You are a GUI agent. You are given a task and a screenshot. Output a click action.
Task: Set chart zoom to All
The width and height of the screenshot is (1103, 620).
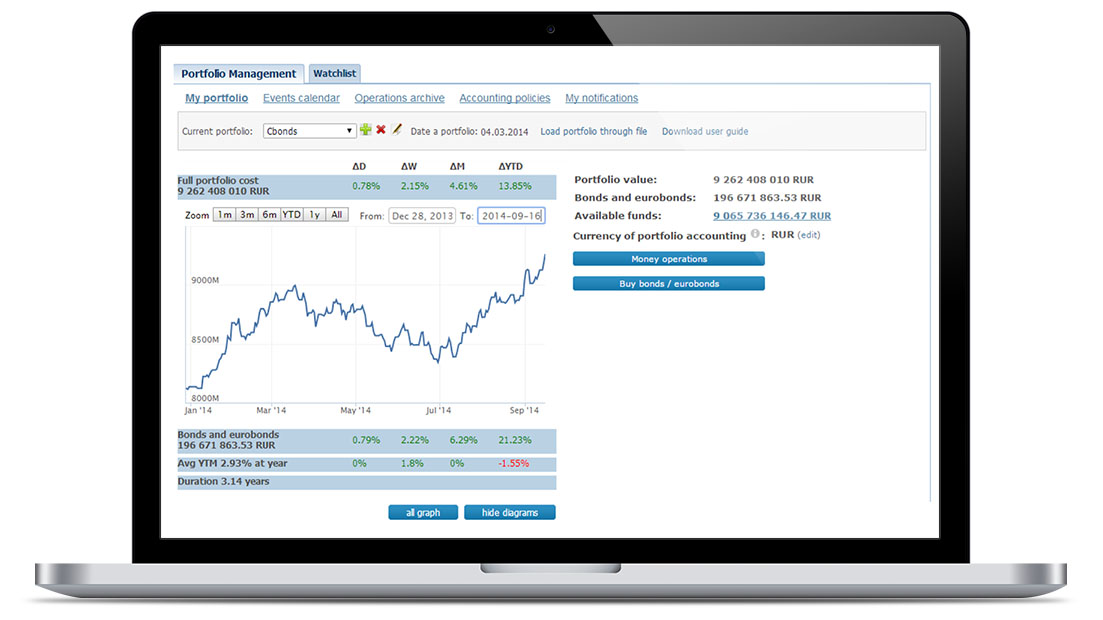coord(337,215)
